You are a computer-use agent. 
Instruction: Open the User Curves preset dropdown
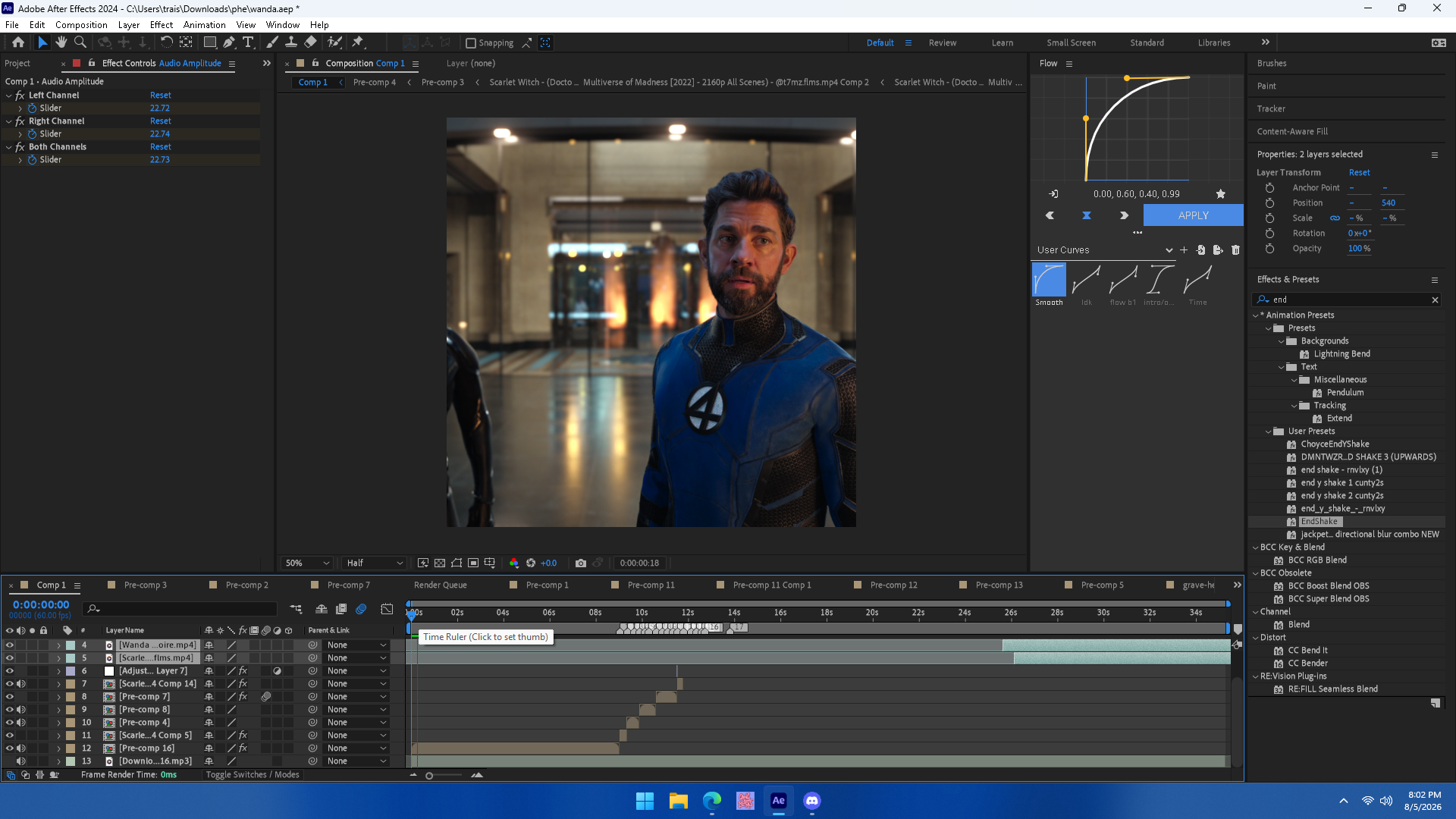tap(1105, 250)
